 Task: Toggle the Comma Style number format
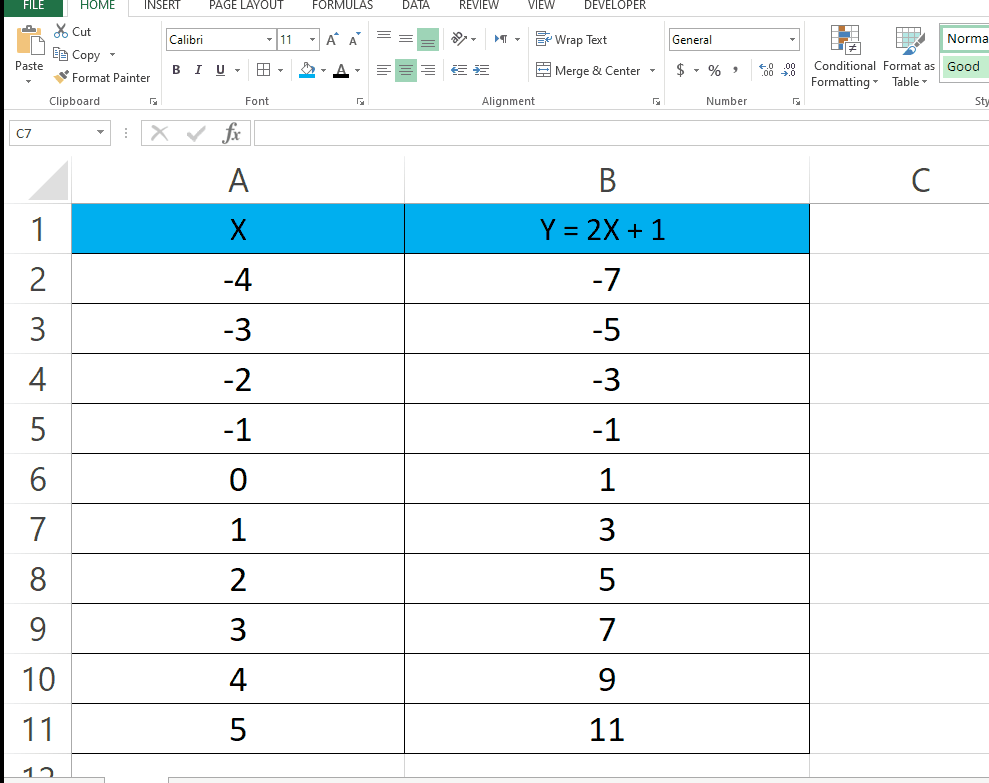pos(736,71)
